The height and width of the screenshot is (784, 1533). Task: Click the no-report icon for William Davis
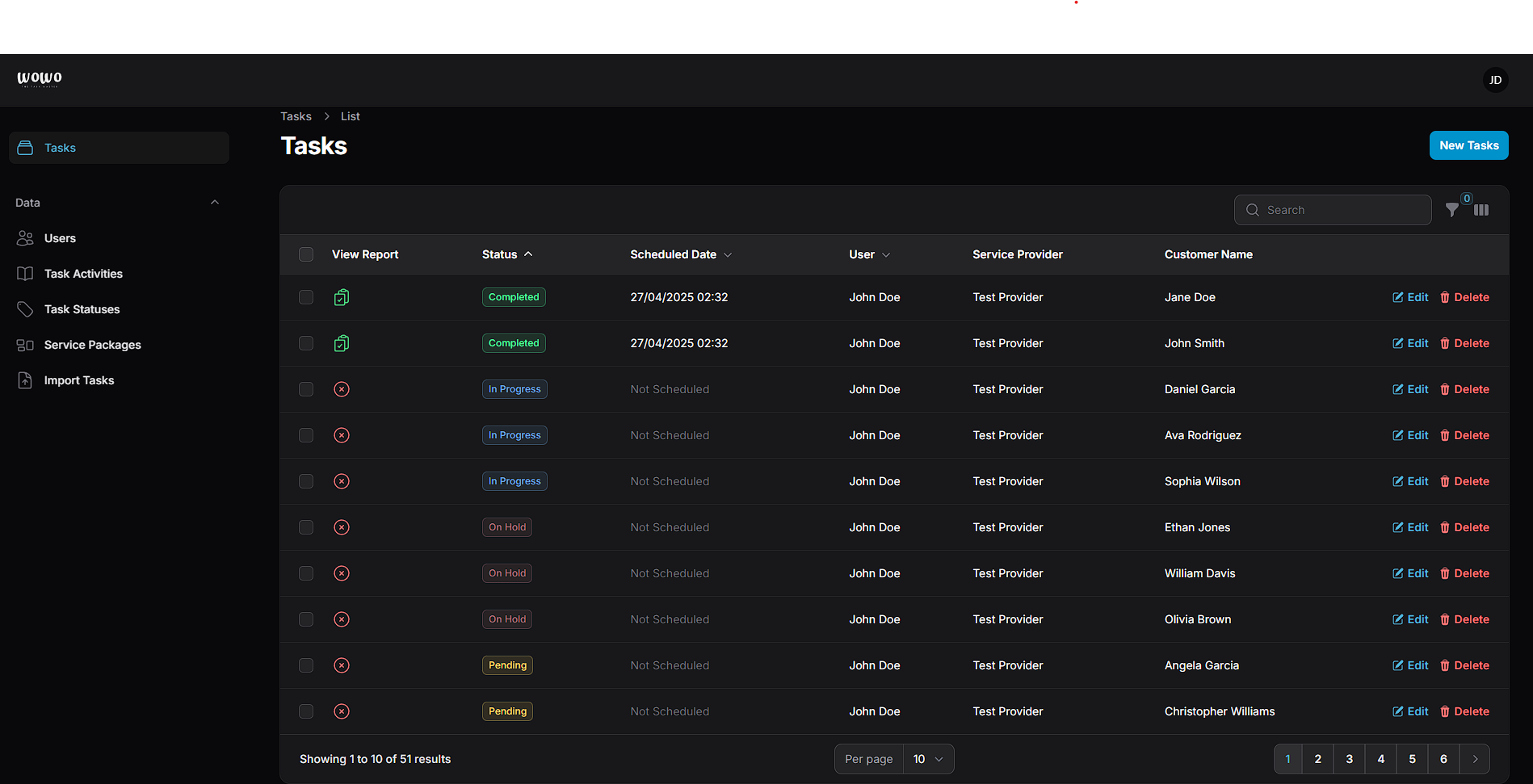point(342,573)
